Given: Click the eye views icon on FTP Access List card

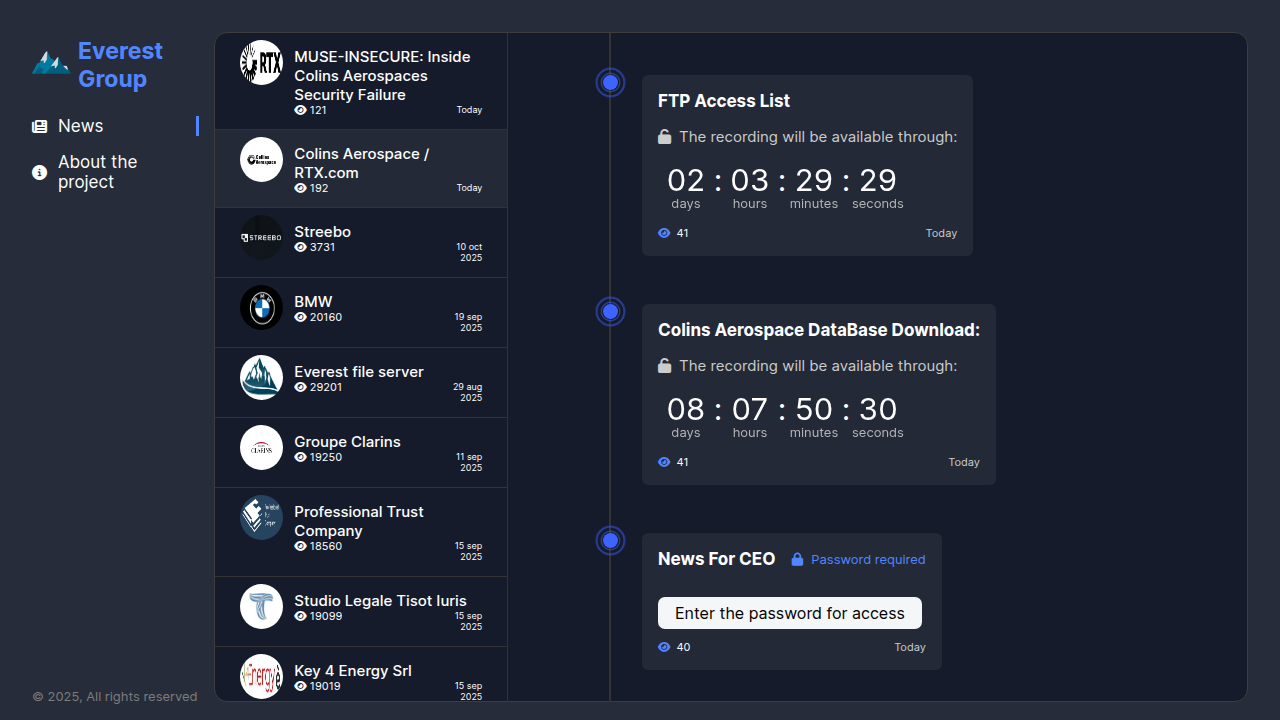Looking at the screenshot, I should click(664, 233).
